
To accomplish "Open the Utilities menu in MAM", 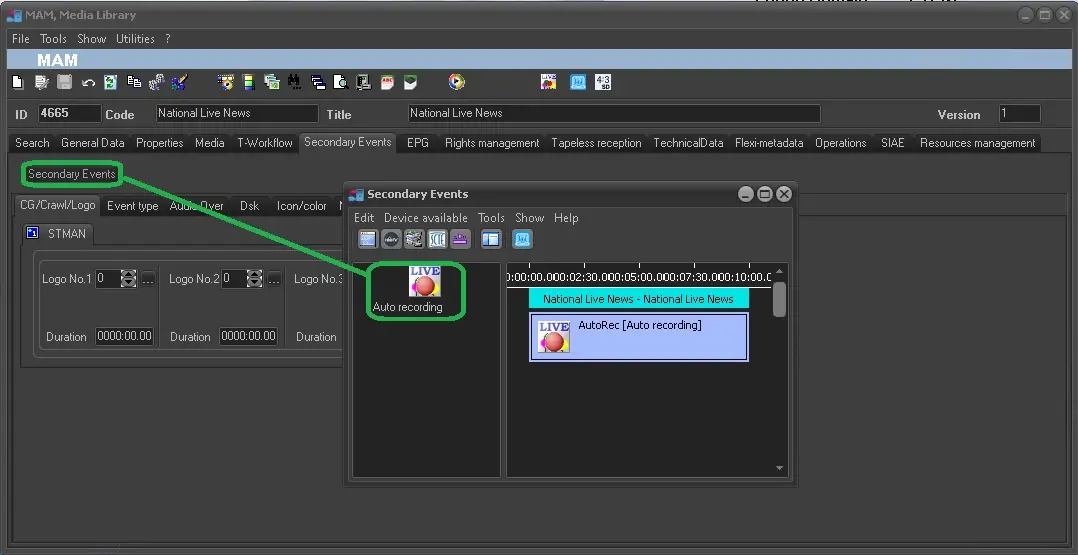I will click(135, 39).
